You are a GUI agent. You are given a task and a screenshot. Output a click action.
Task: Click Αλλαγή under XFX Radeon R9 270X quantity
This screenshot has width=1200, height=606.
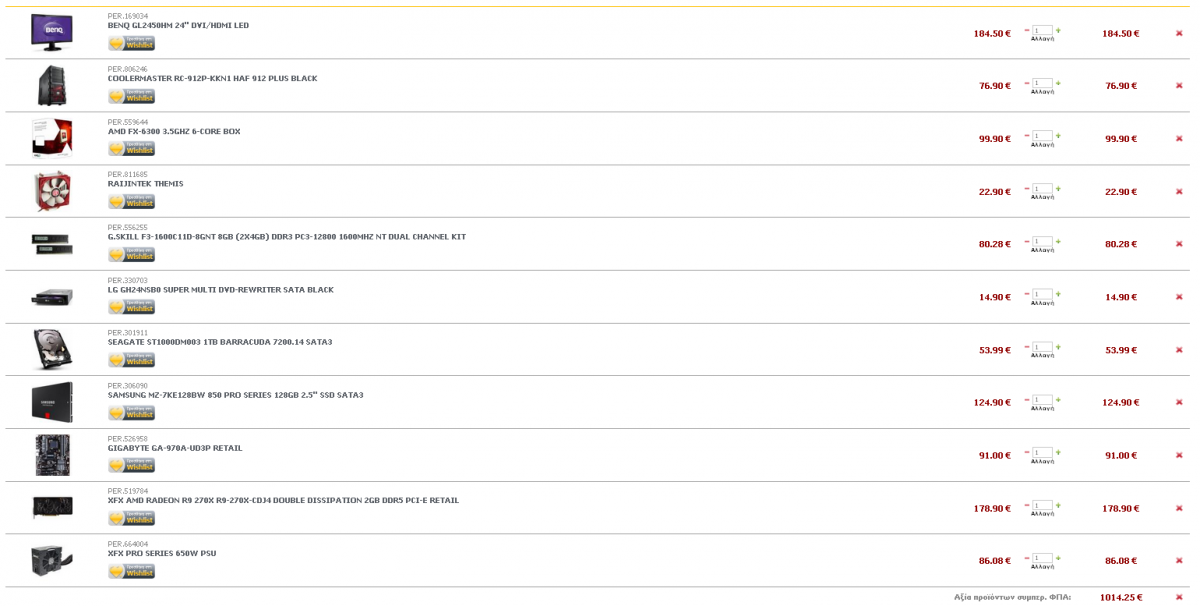pos(1042,514)
